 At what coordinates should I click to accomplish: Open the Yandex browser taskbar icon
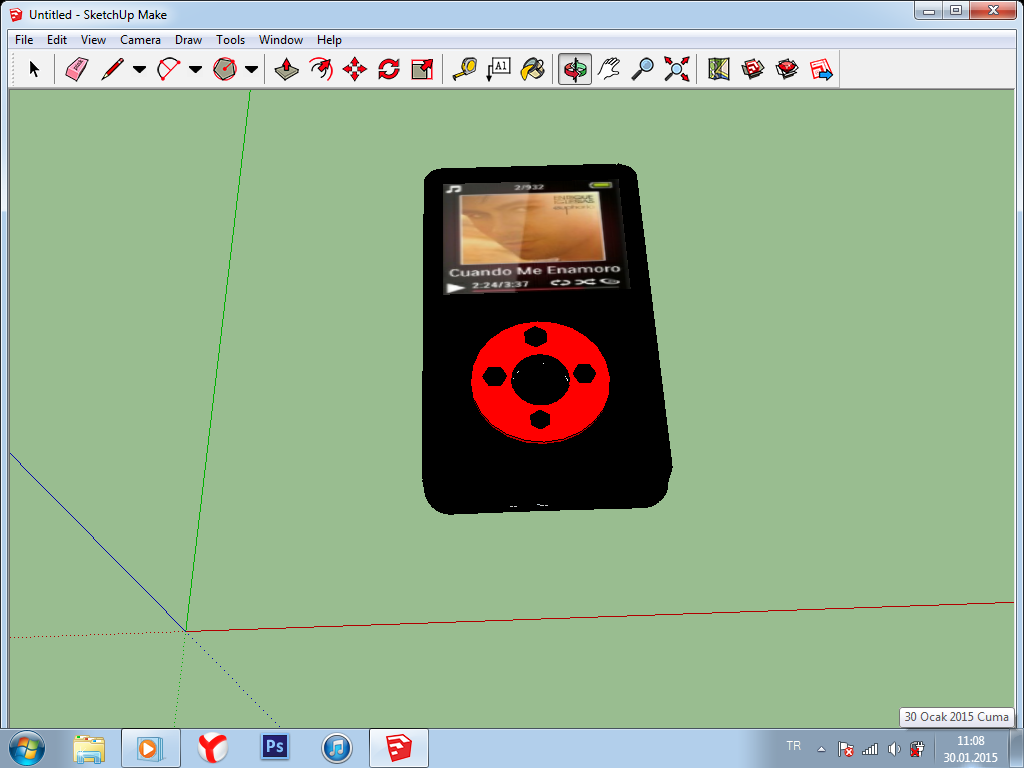tap(213, 748)
